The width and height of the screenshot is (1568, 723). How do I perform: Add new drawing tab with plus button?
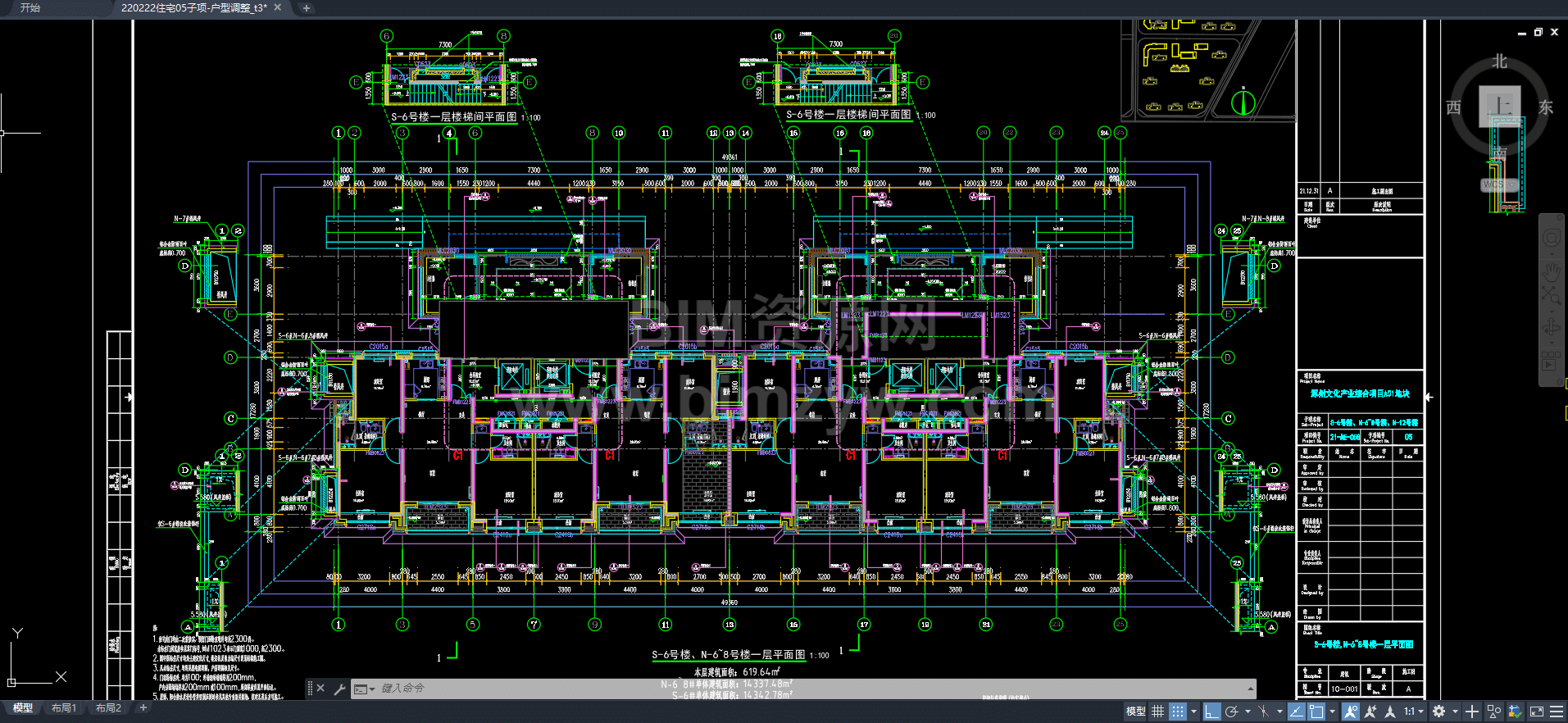[x=306, y=8]
